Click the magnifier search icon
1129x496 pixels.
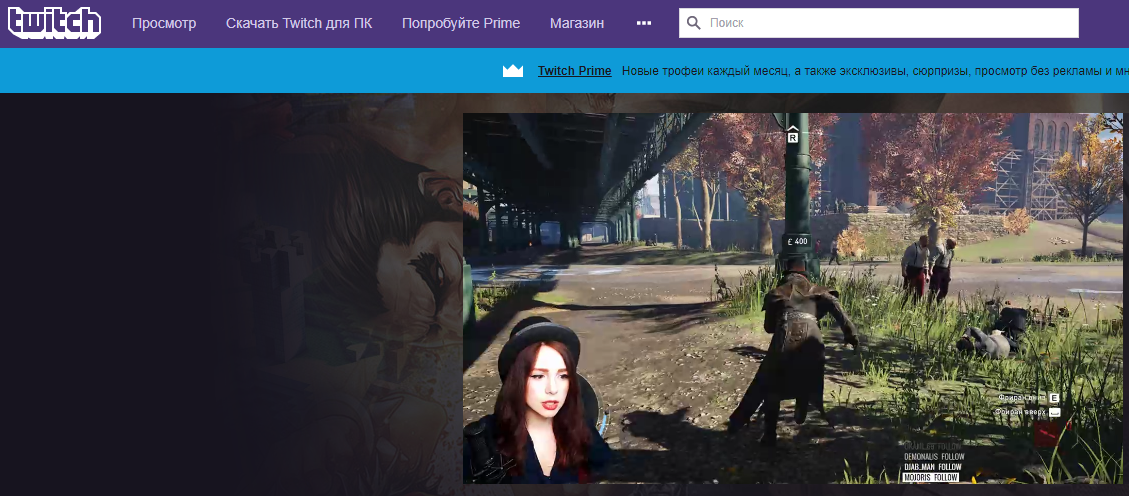693,23
